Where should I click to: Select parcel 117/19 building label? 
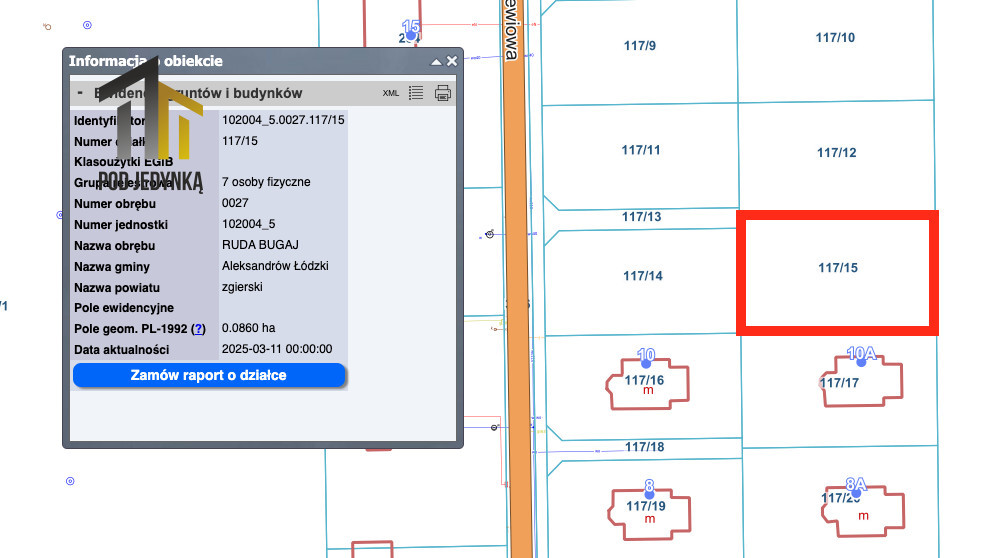click(x=646, y=506)
